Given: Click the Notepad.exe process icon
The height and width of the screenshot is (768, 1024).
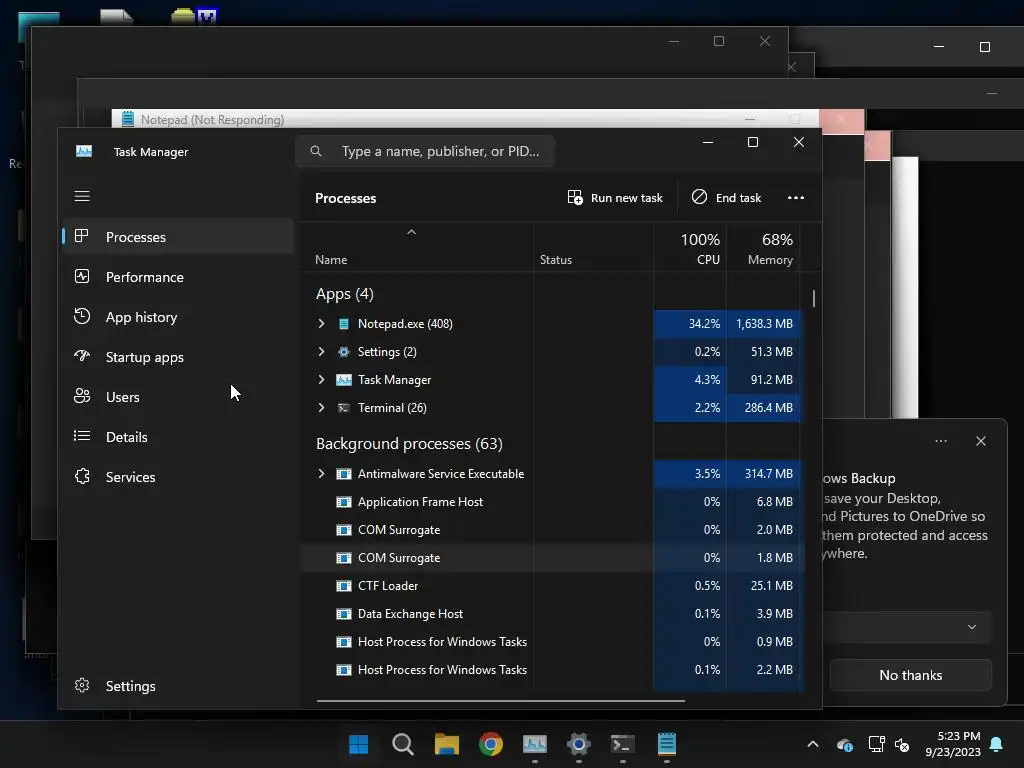Looking at the screenshot, I should tap(344, 324).
